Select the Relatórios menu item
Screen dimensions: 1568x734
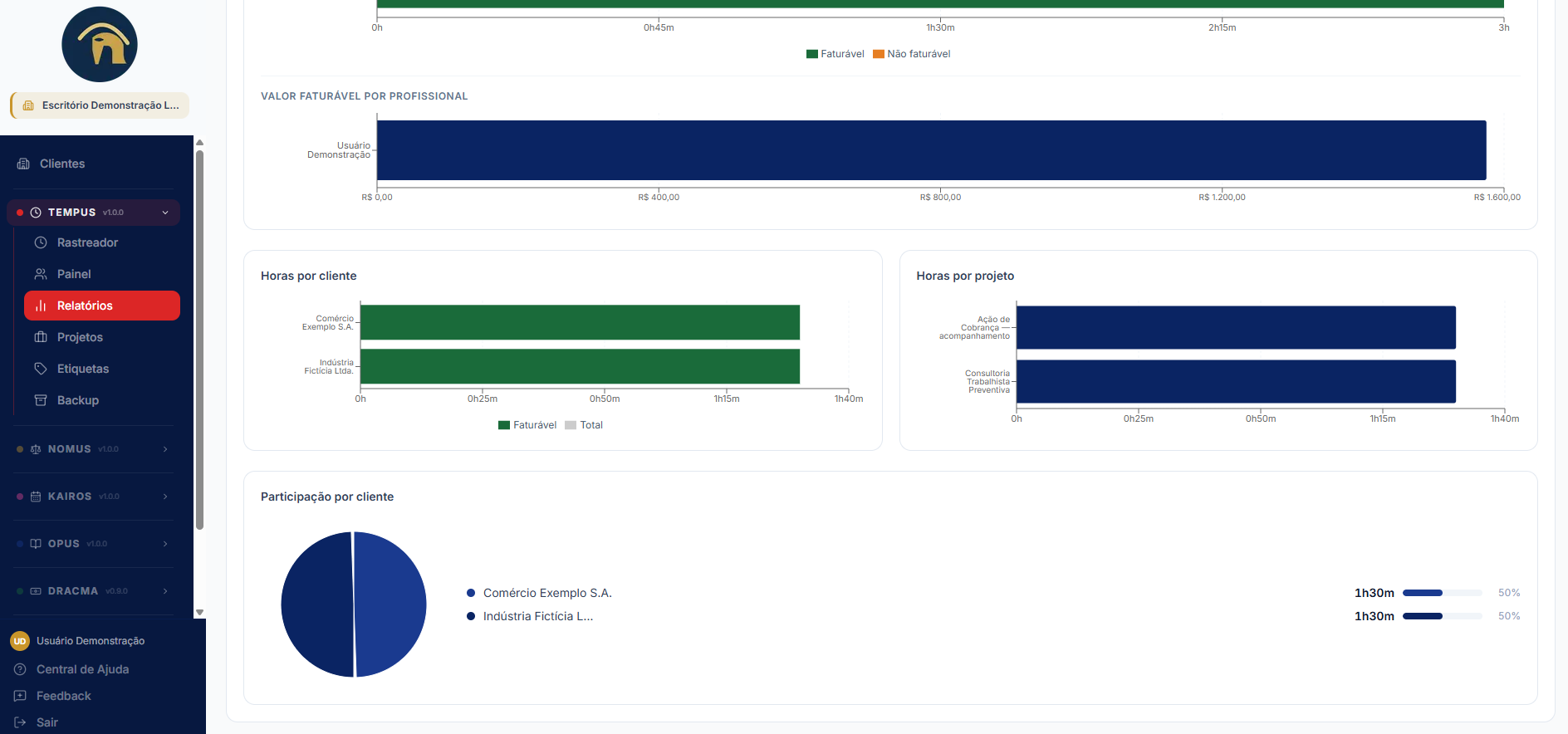(102, 306)
